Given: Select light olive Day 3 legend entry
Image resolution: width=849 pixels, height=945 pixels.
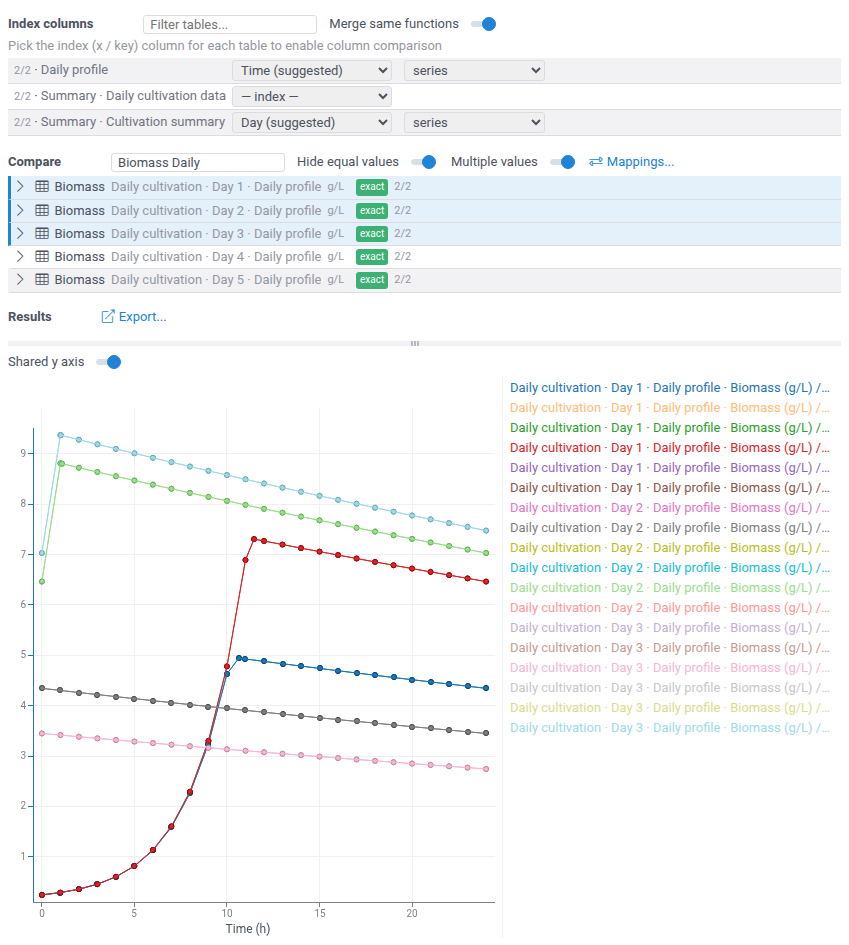Looking at the screenshot, I should [x=669, y=708].
